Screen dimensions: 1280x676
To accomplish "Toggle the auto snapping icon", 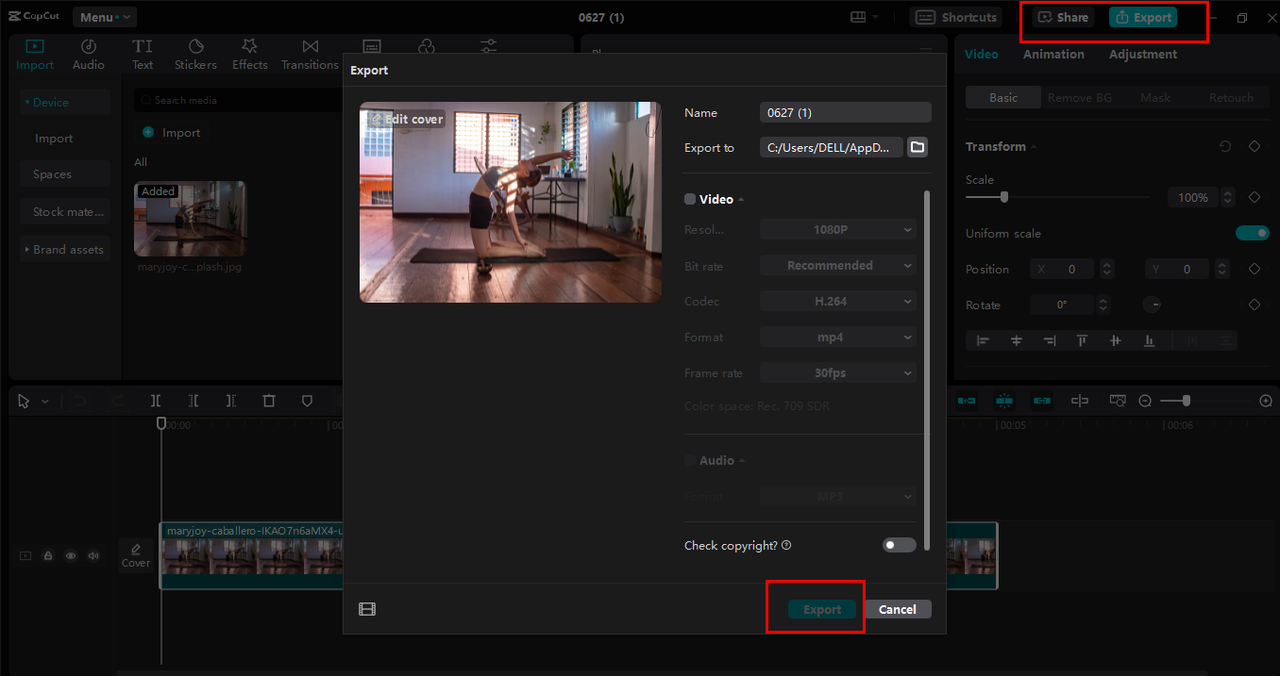I will (1004, 400).
